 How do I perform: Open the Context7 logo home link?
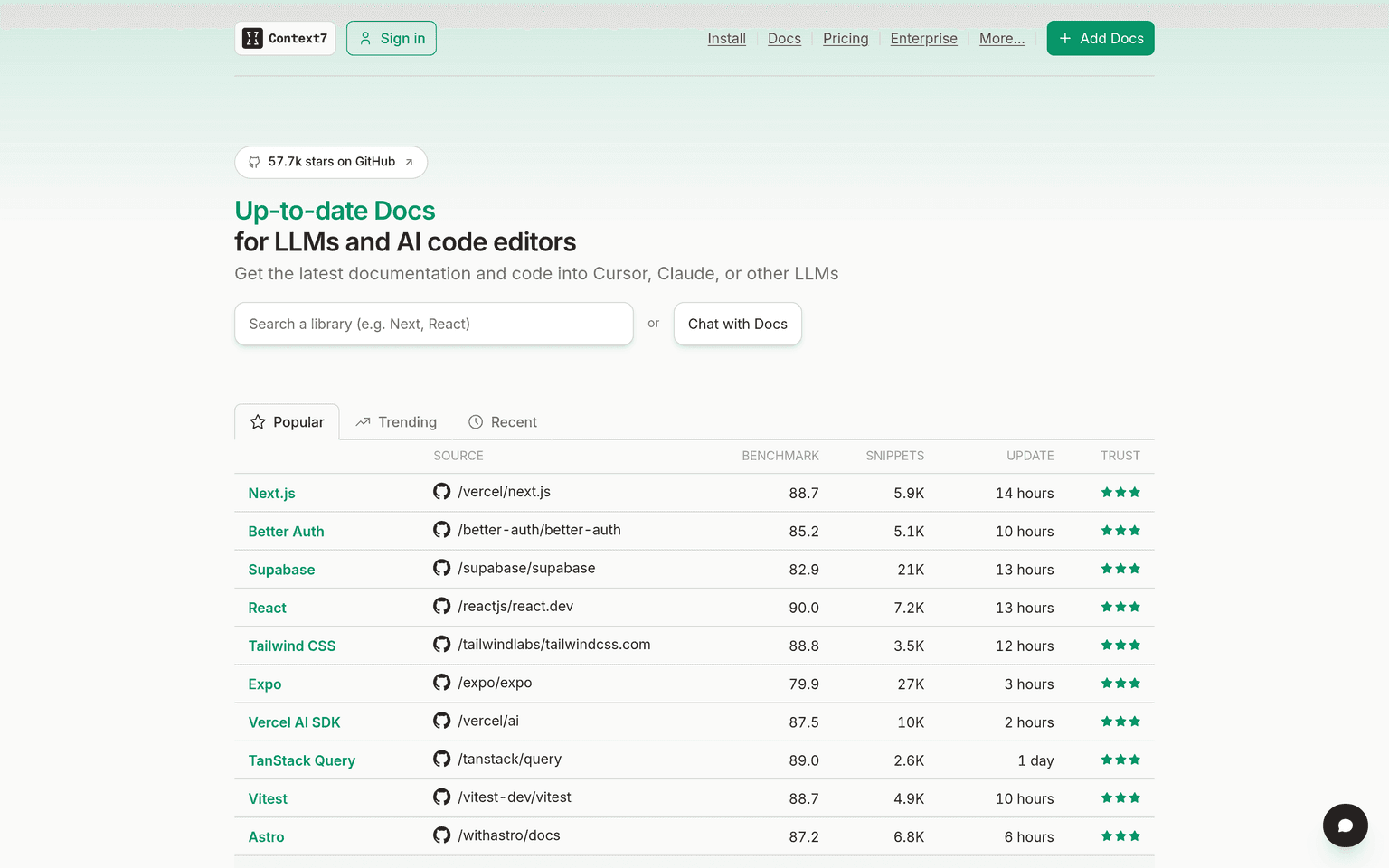[285, 38]
